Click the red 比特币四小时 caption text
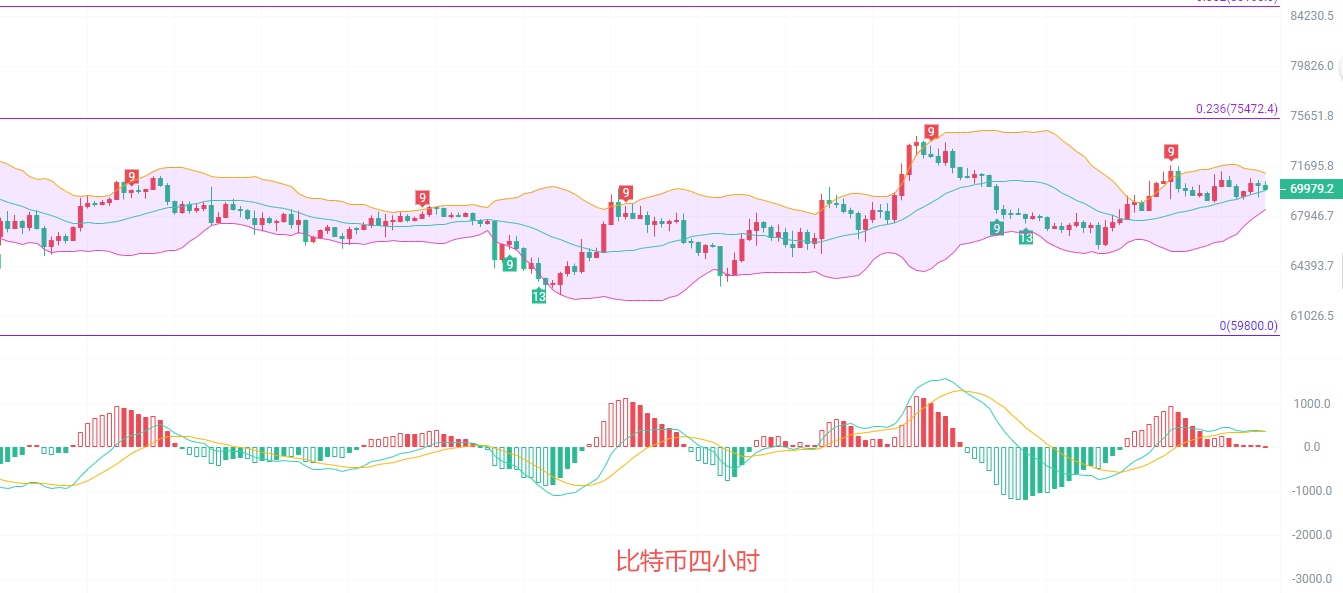The height and width of the screenshot is (593, 1343). pyautogui.click(x=687, y=561)
